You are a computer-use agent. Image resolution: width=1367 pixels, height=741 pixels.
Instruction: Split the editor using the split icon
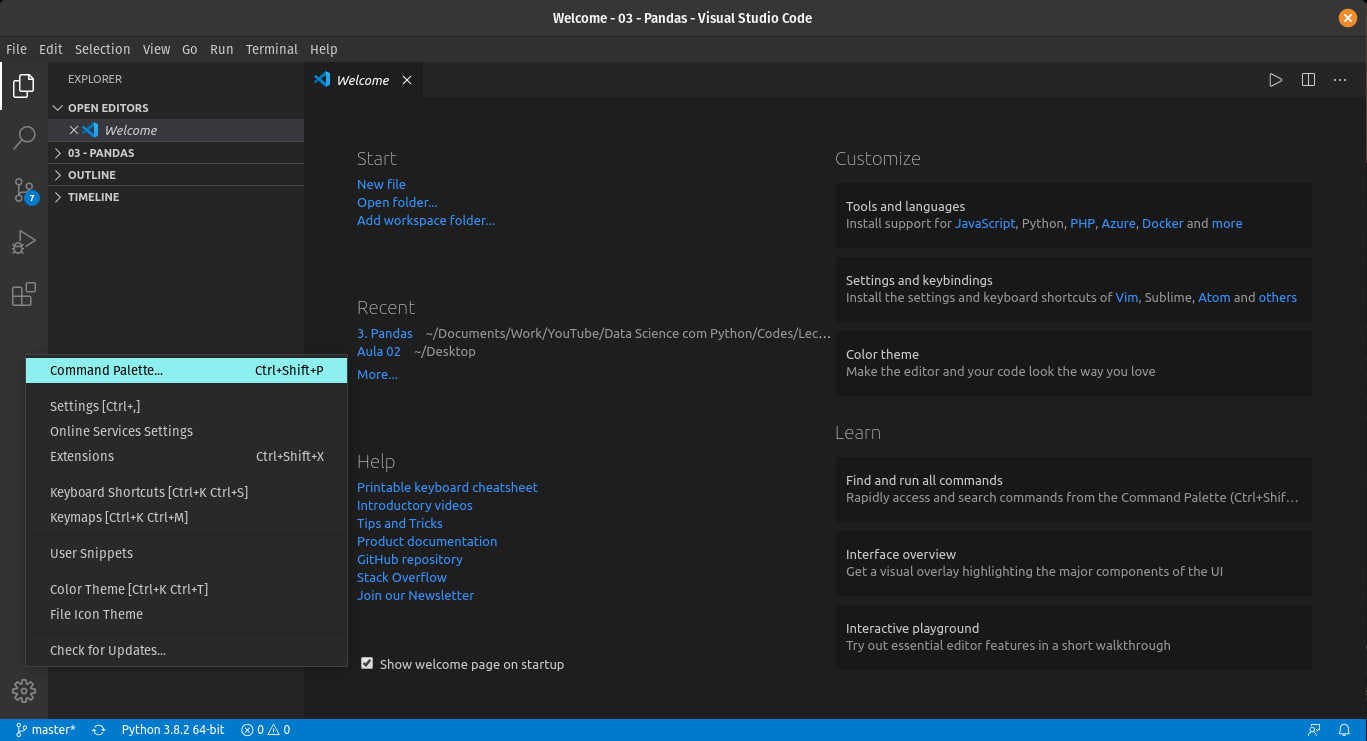1308,80
